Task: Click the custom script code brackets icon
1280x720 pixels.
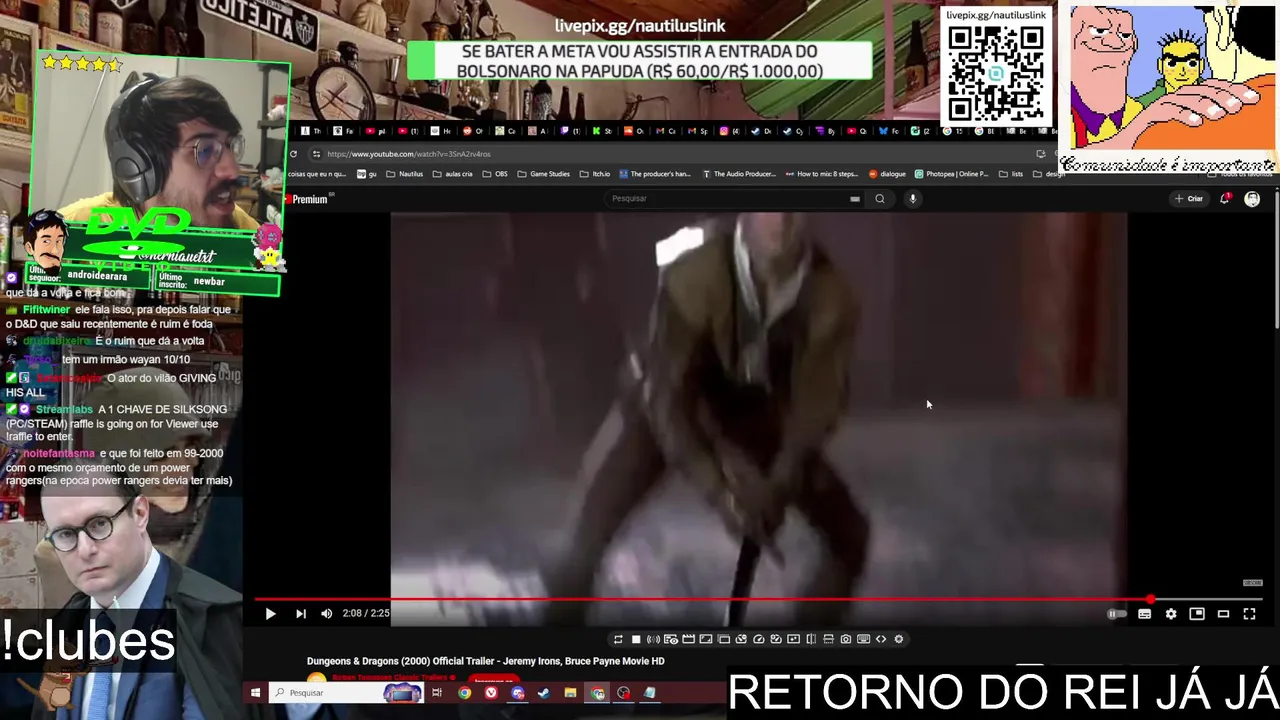Action: [x=881, y=639]
